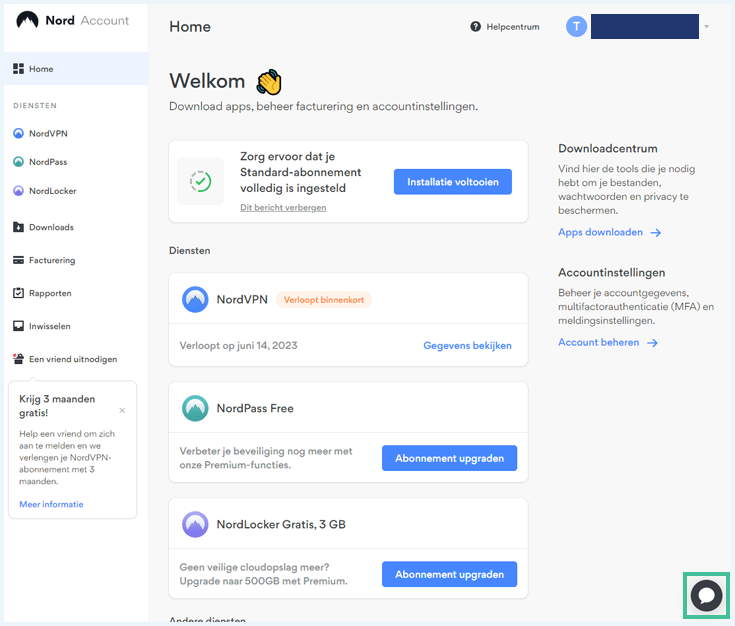Click the 'Accountinstellingen' heading

click(x=611, y=272)
